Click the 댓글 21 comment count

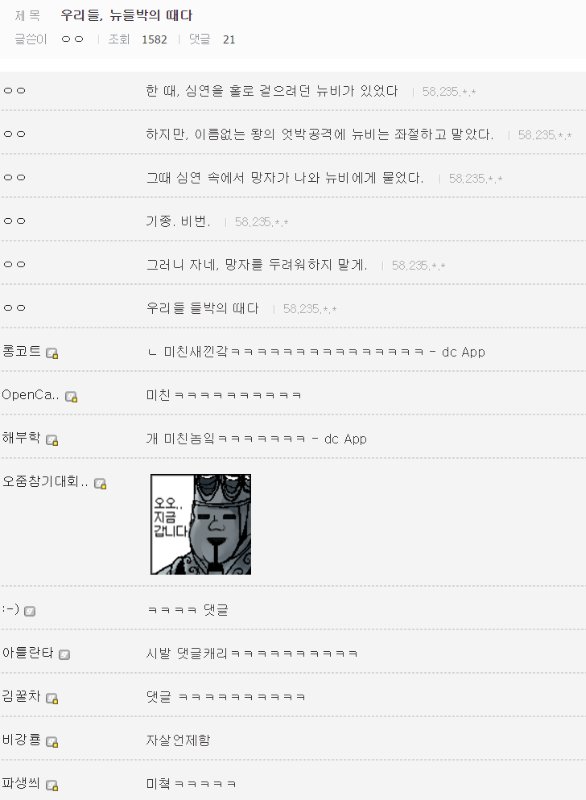coord(212,39)
